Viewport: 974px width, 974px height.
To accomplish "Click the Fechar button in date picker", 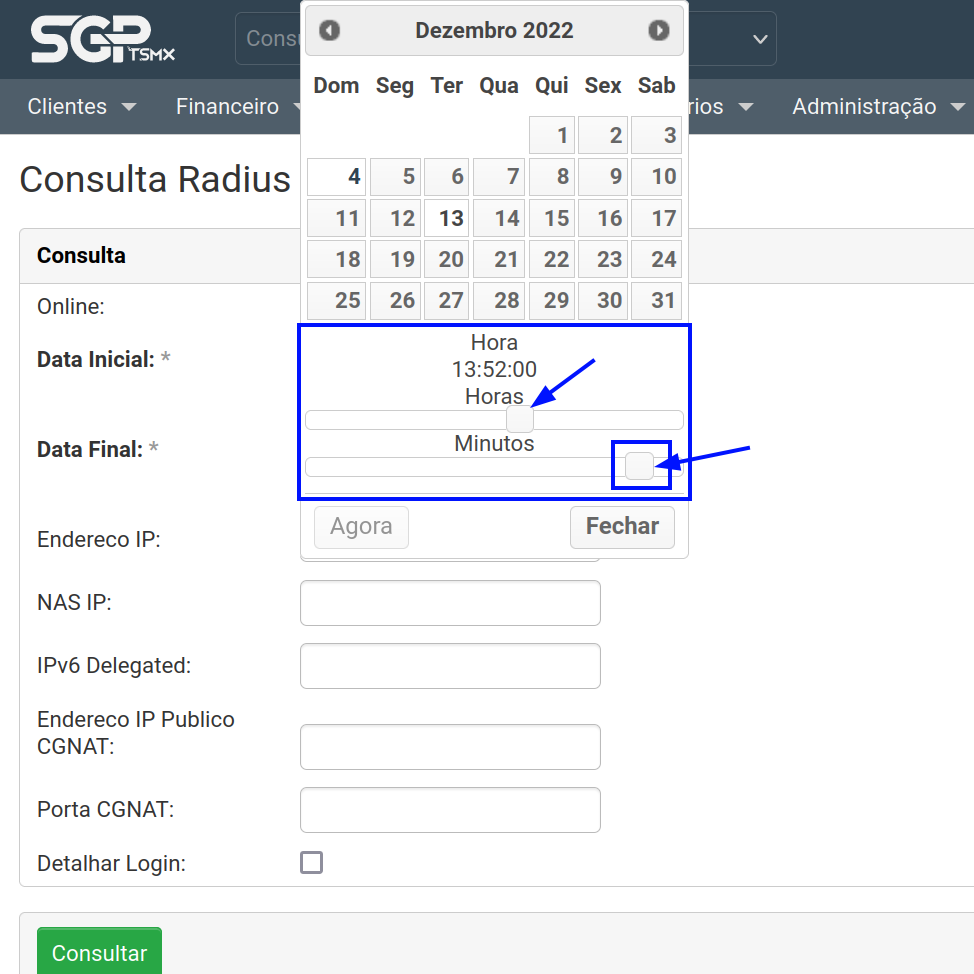I will [622, 527].
